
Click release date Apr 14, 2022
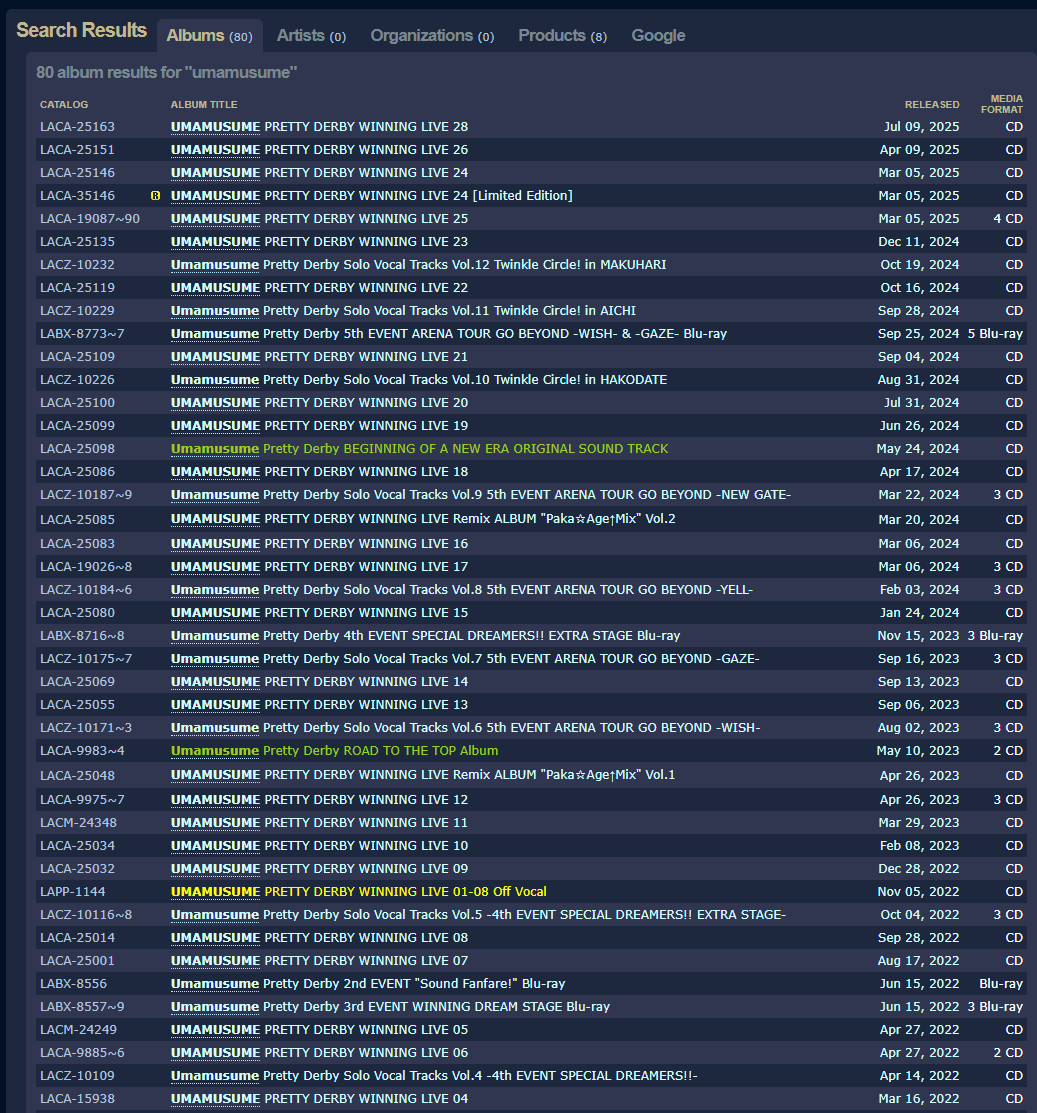tap(920, 1076)
